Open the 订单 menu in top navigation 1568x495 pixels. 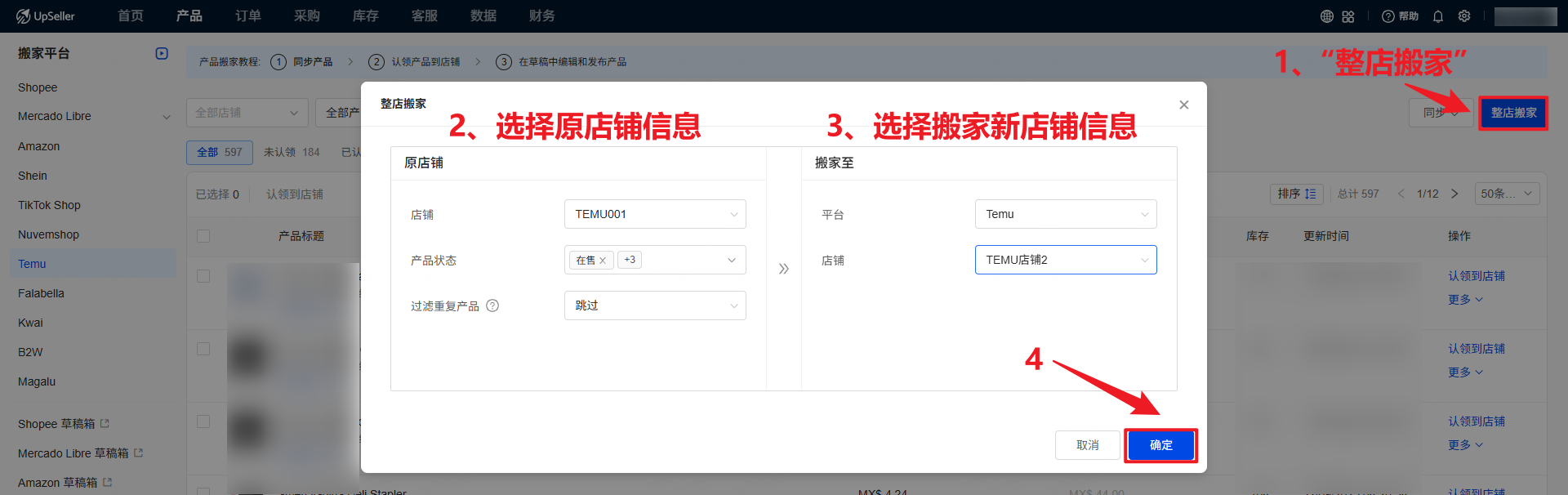pos(248,16)
